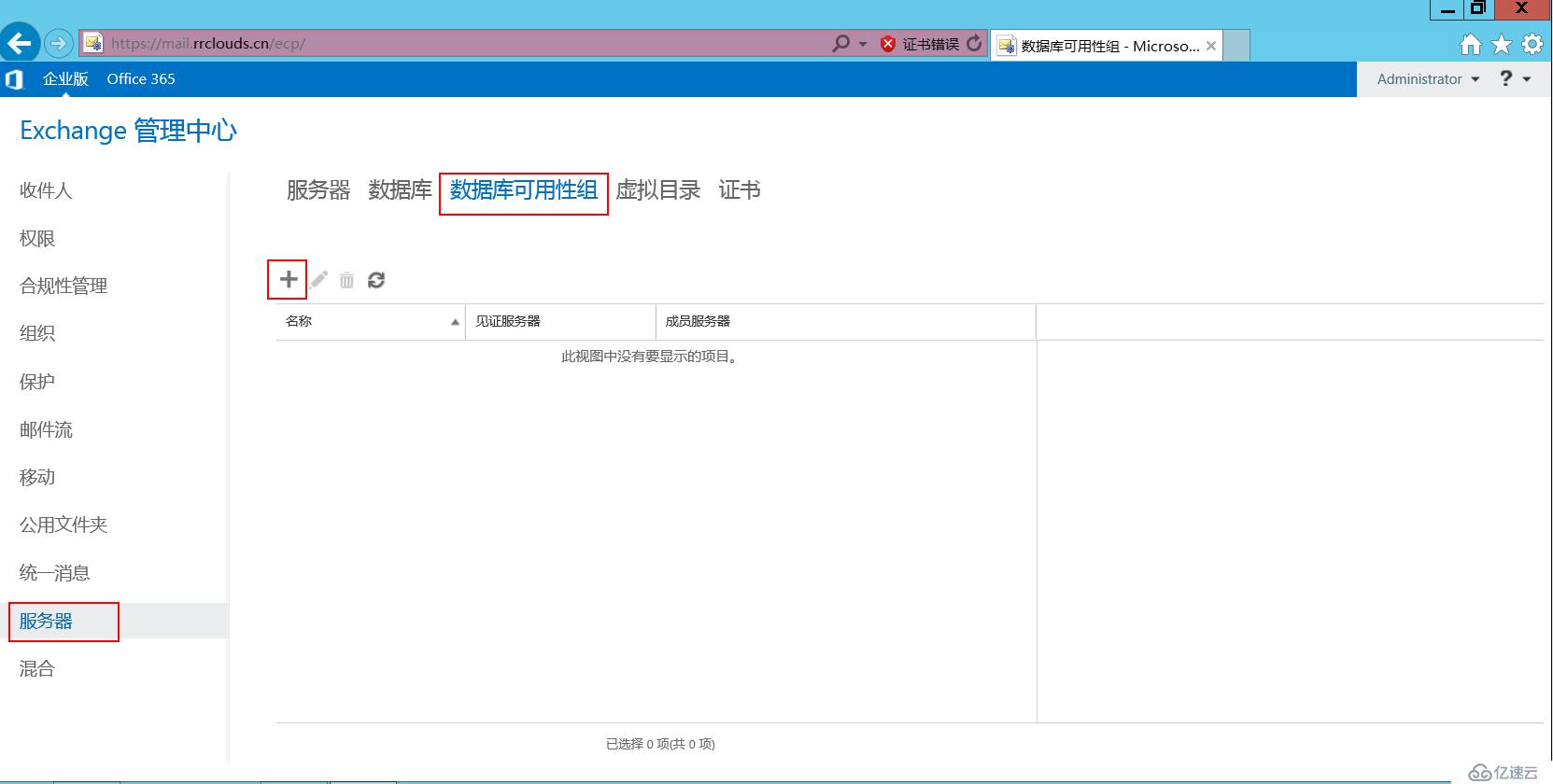This screenshot has height=784, width=1553.
Task: Click the refresh list icon
Action: pos(376,280)
